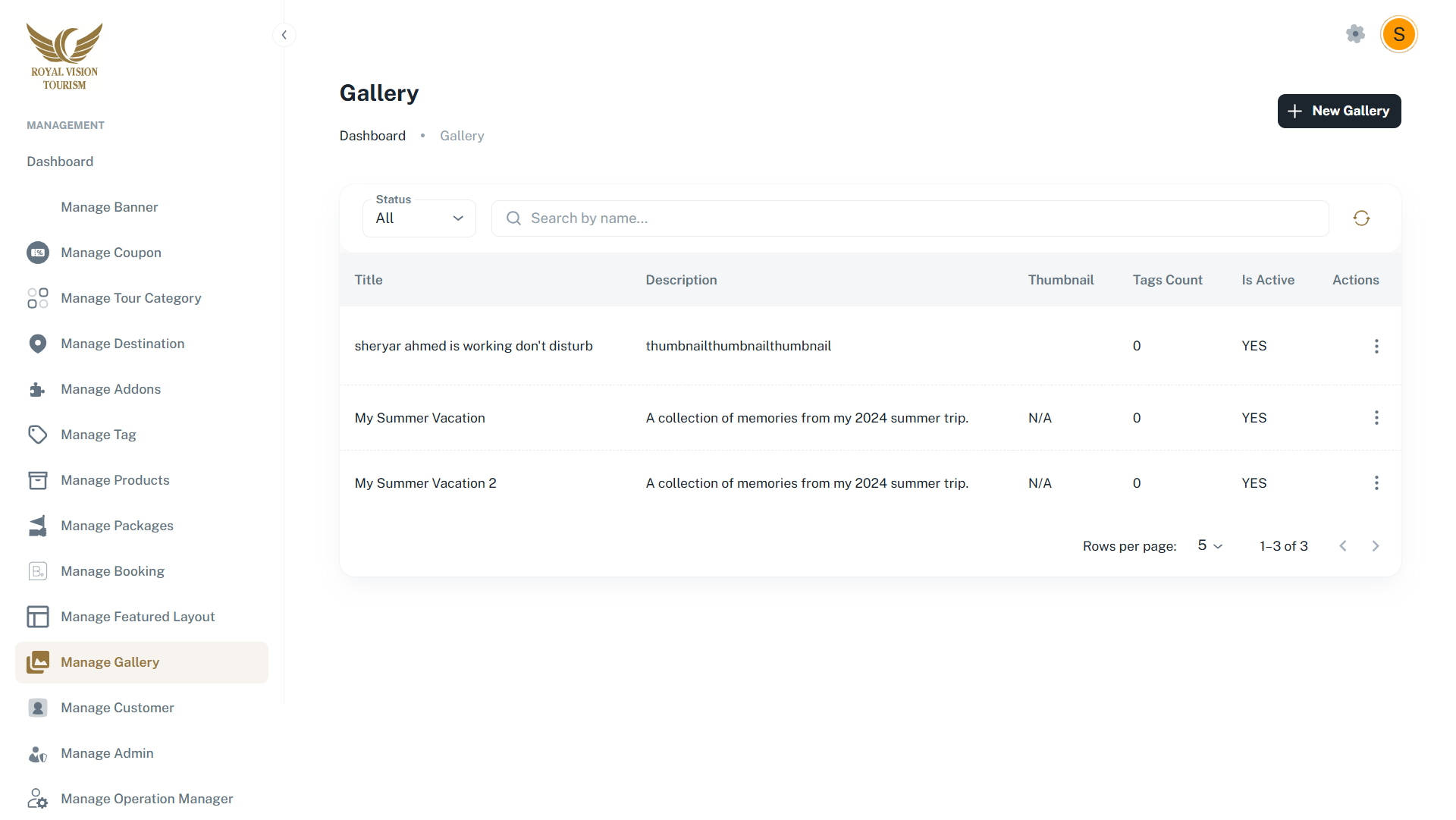
Task: Collapse the sidebar with the chevron
Action: click(x=284, y=35)
